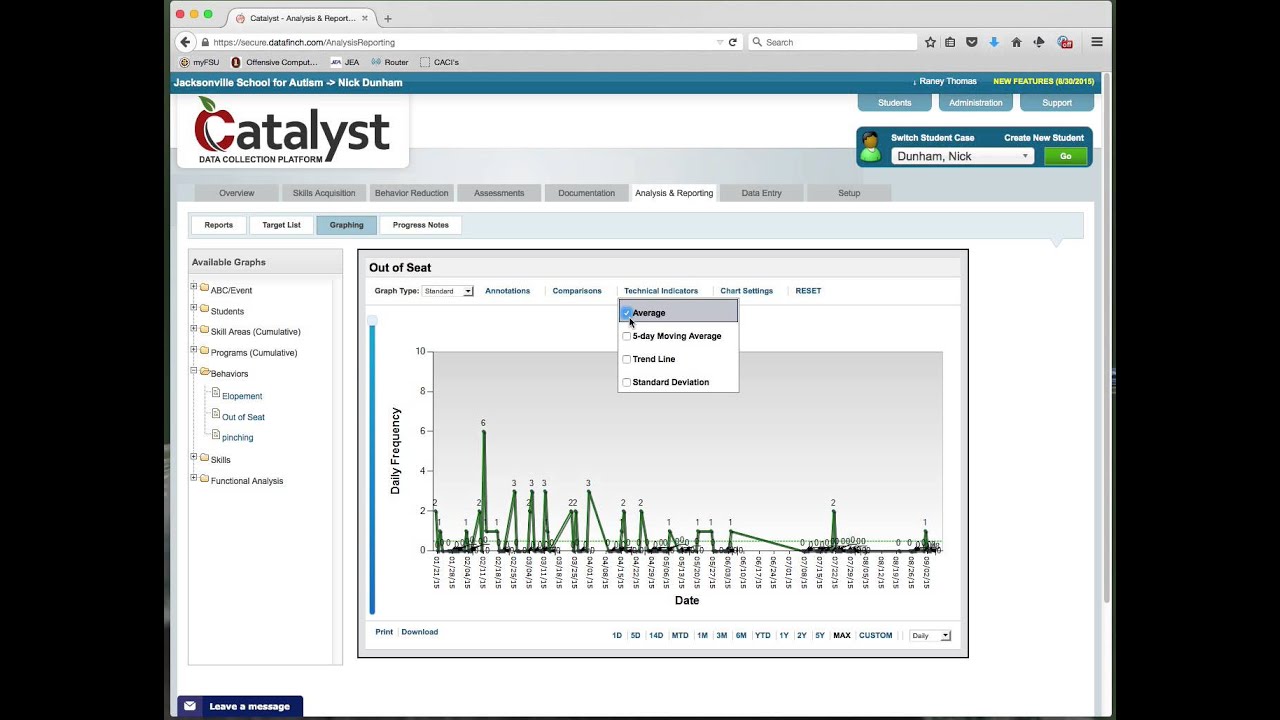Open the Firefox hamburger menu

click(1097, 42)
